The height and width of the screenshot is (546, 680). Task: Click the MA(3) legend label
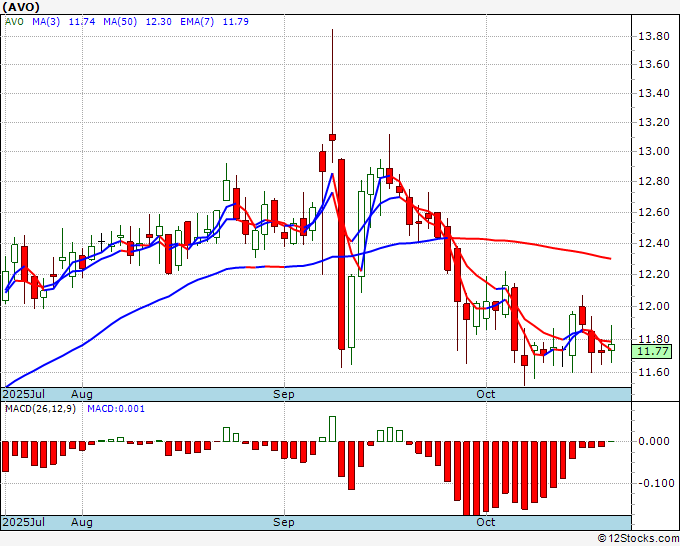(46, 21)
